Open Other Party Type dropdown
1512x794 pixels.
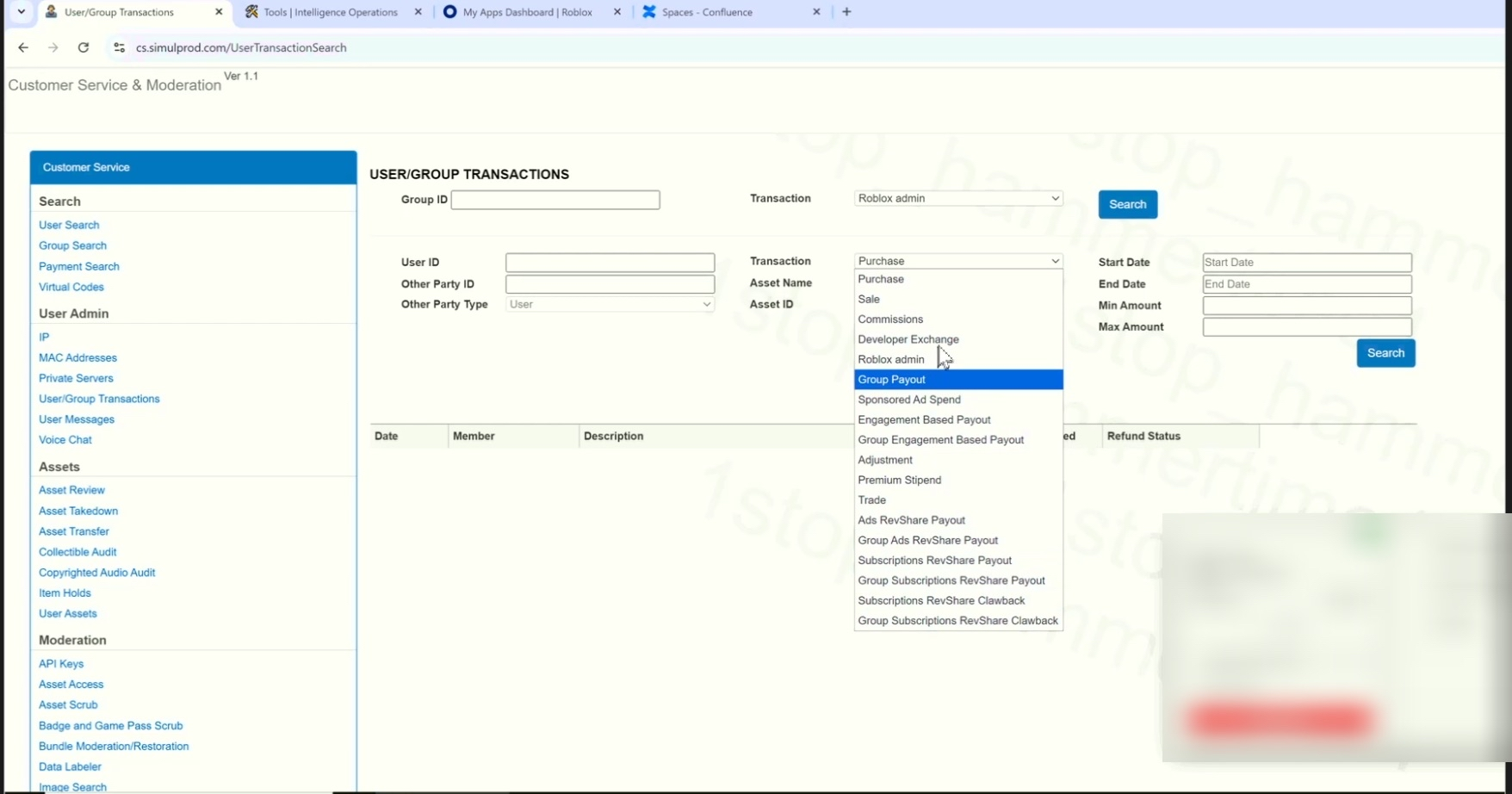coord(610,304)
